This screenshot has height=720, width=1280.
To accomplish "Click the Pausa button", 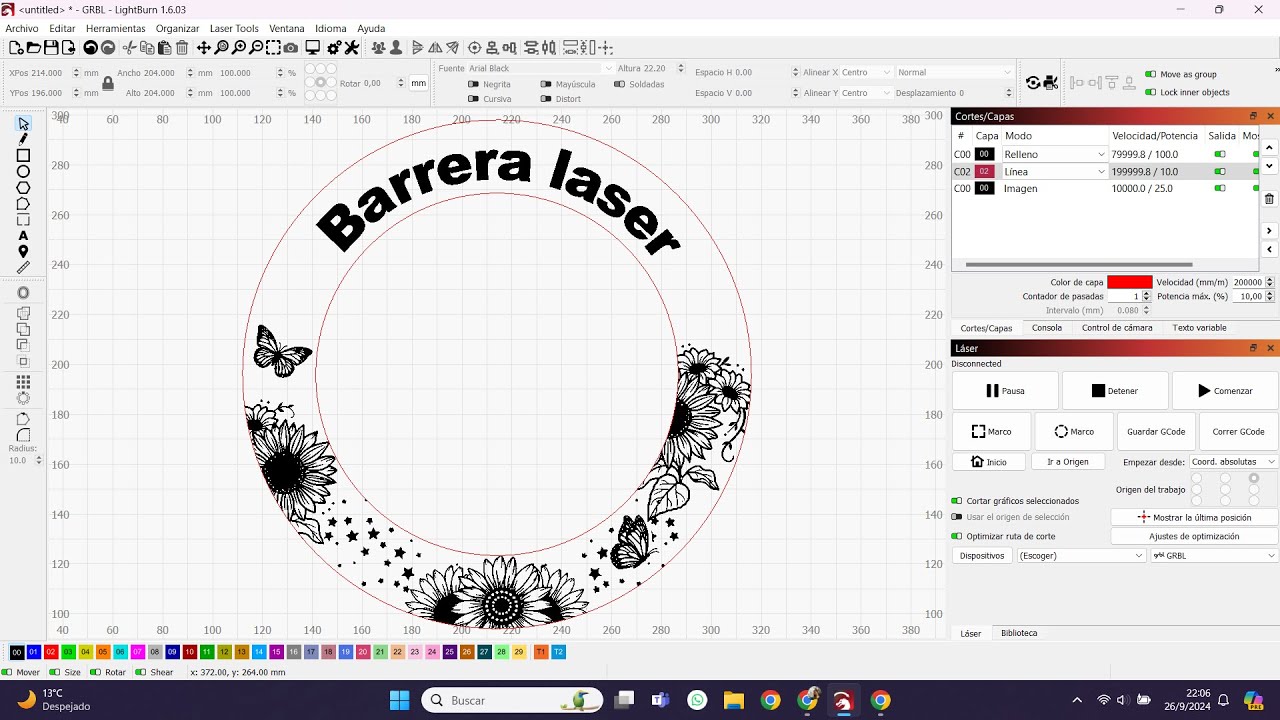I will click(x=1005, y=391).
